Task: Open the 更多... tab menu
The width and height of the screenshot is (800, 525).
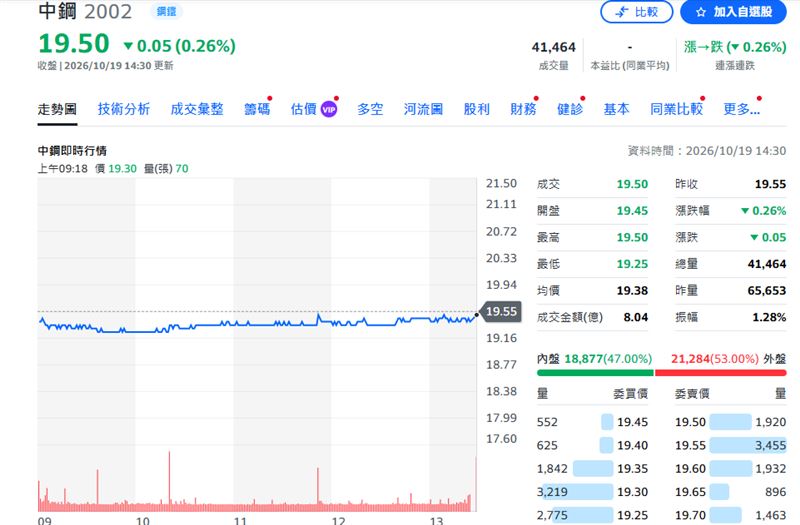Action: (741, 109)
